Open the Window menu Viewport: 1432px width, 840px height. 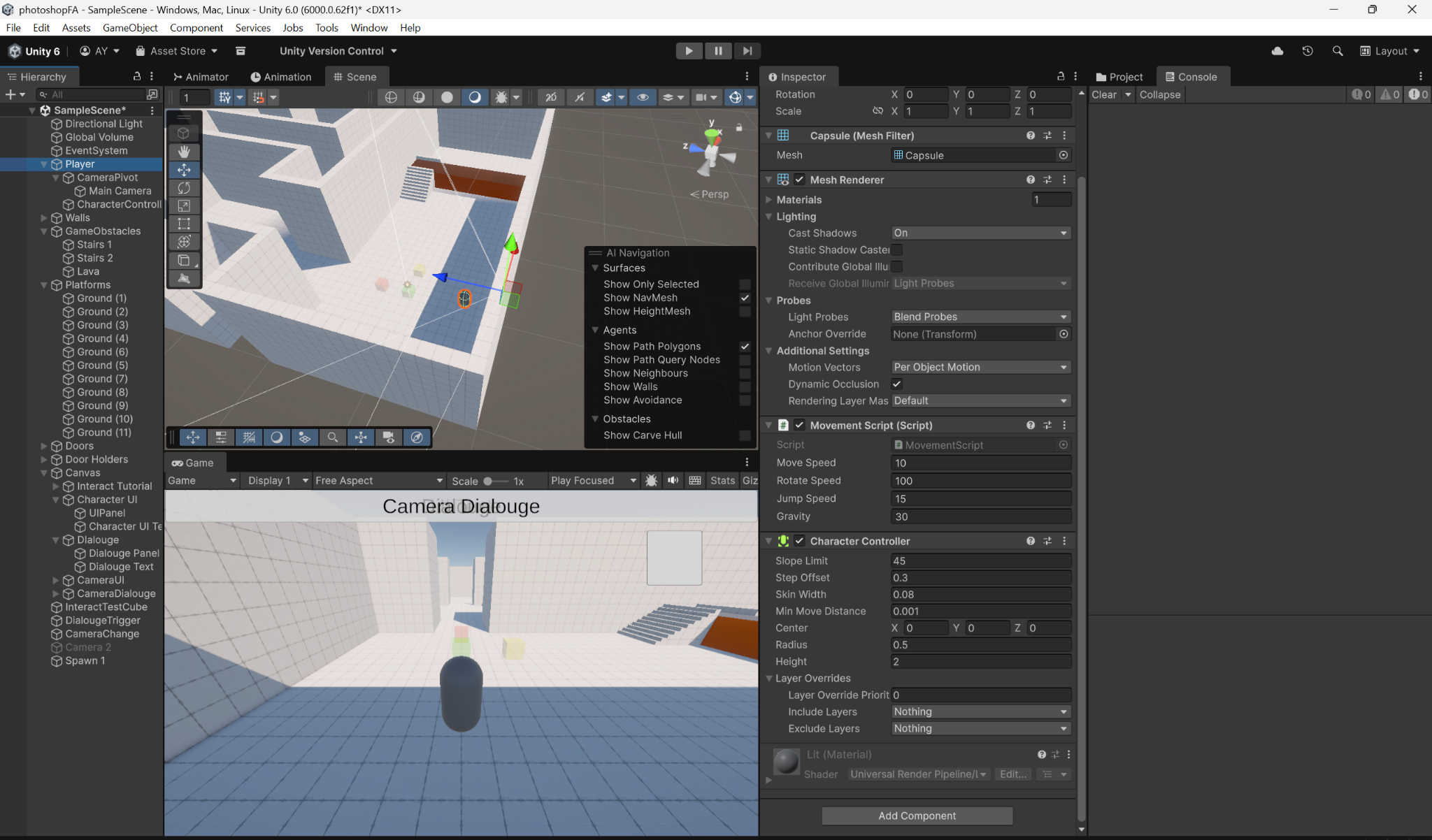pos(369,28)
